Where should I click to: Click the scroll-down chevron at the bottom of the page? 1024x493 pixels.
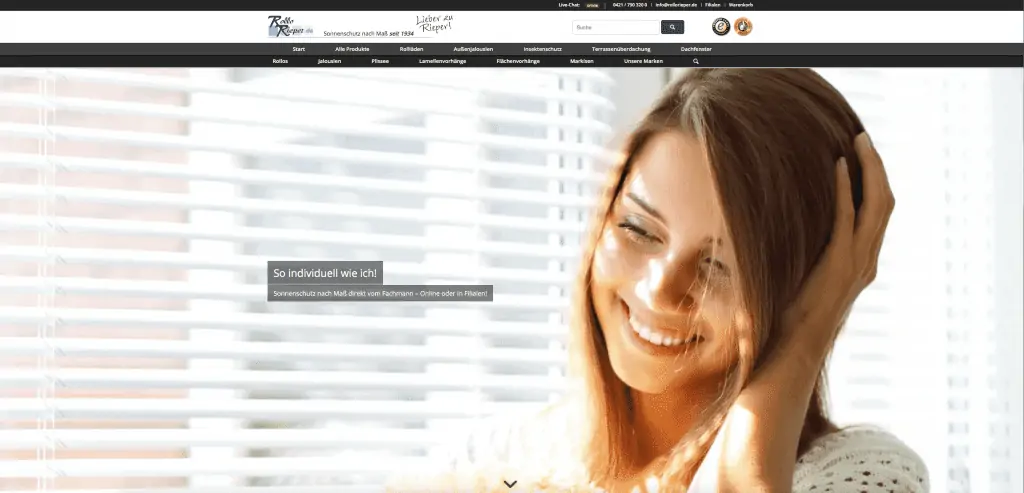[511, 484]
